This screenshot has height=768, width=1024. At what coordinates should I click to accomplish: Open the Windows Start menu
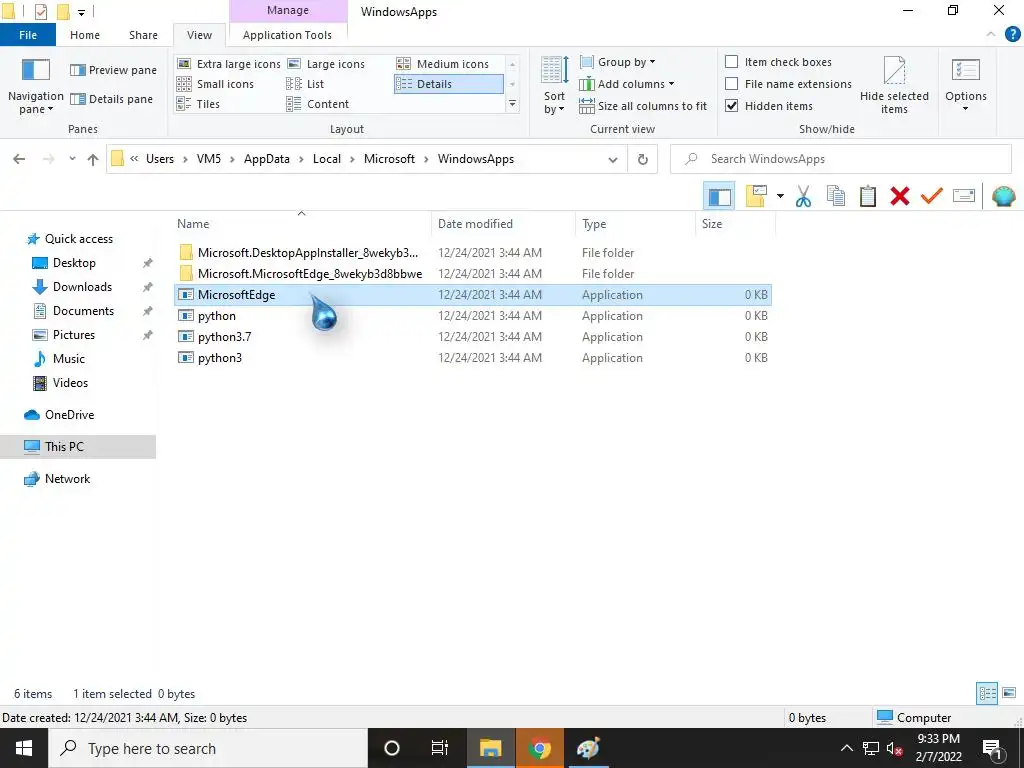point(24,748)
